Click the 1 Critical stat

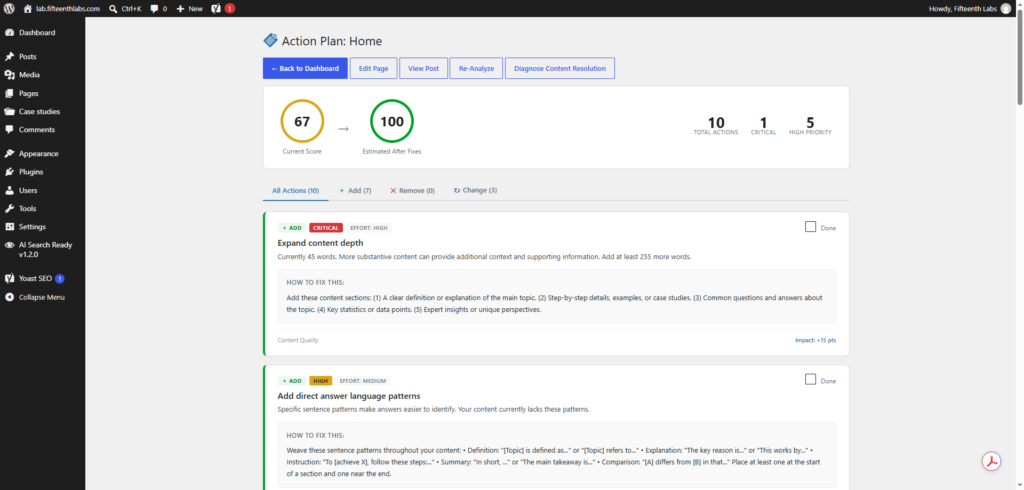[x=763, y=125]
